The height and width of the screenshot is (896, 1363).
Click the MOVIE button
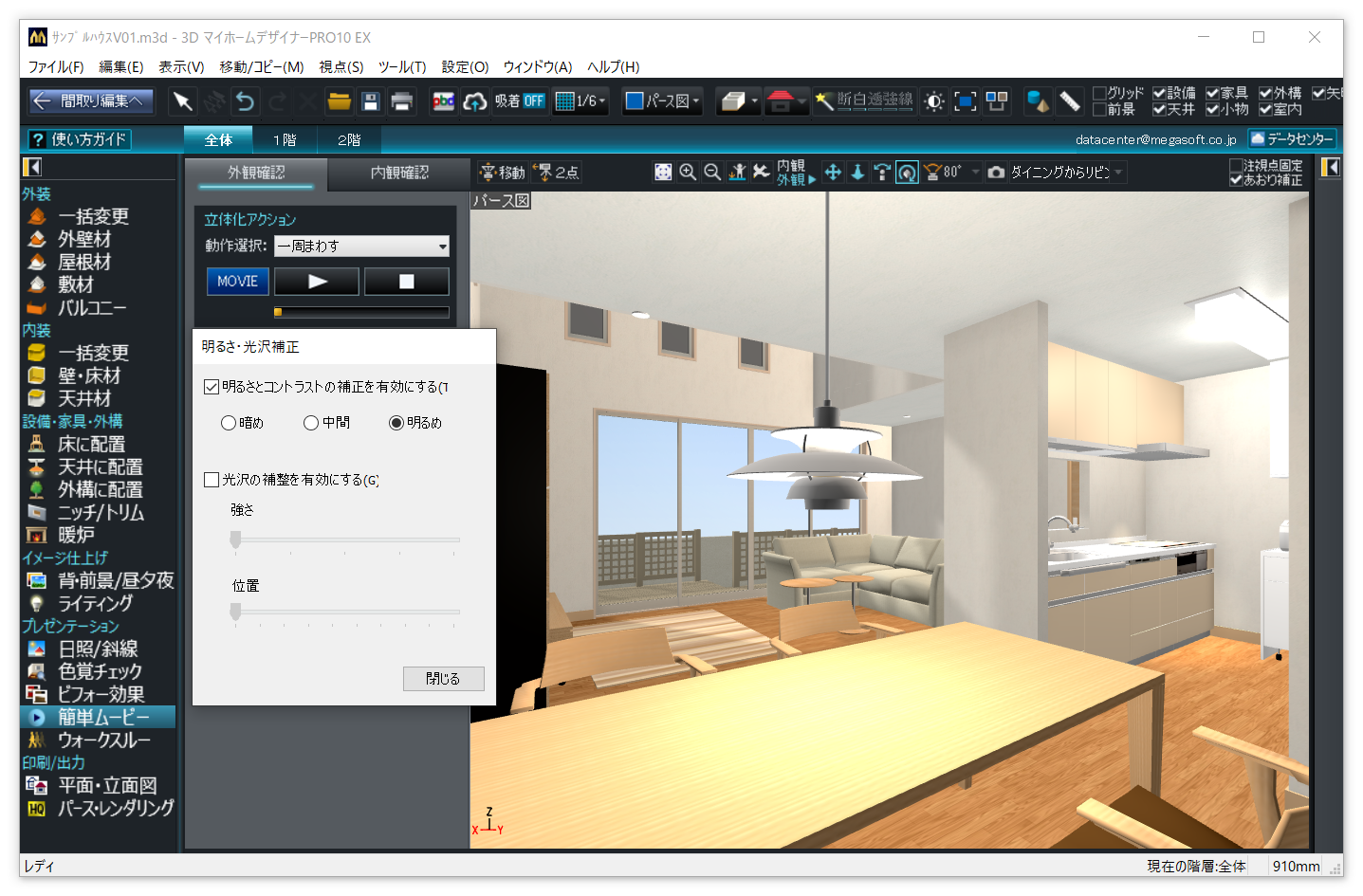coord(237,282)
